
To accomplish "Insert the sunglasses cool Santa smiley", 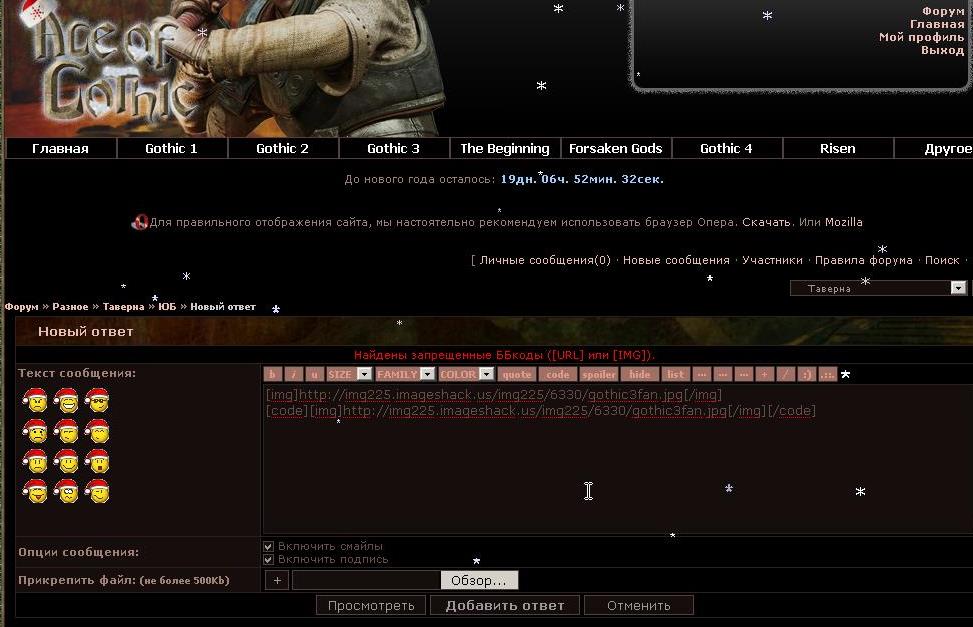I will coord(97,401).
